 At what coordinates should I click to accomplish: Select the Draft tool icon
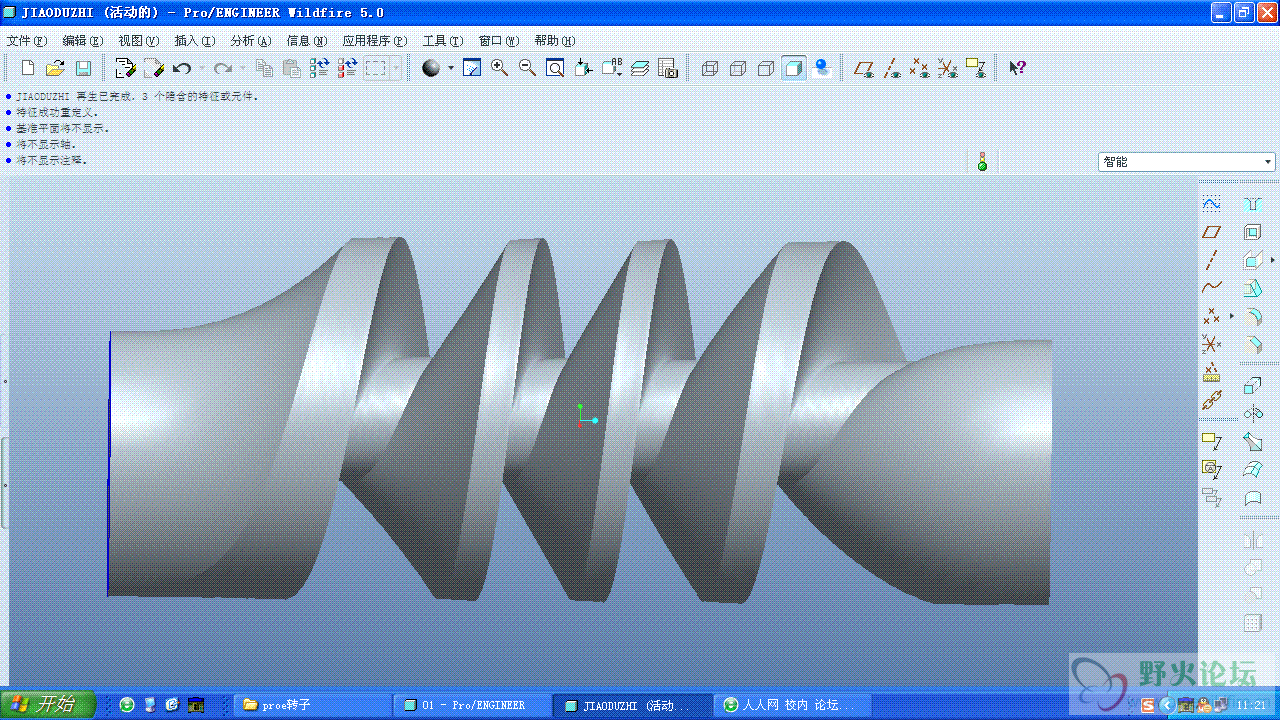[1252, 289]
